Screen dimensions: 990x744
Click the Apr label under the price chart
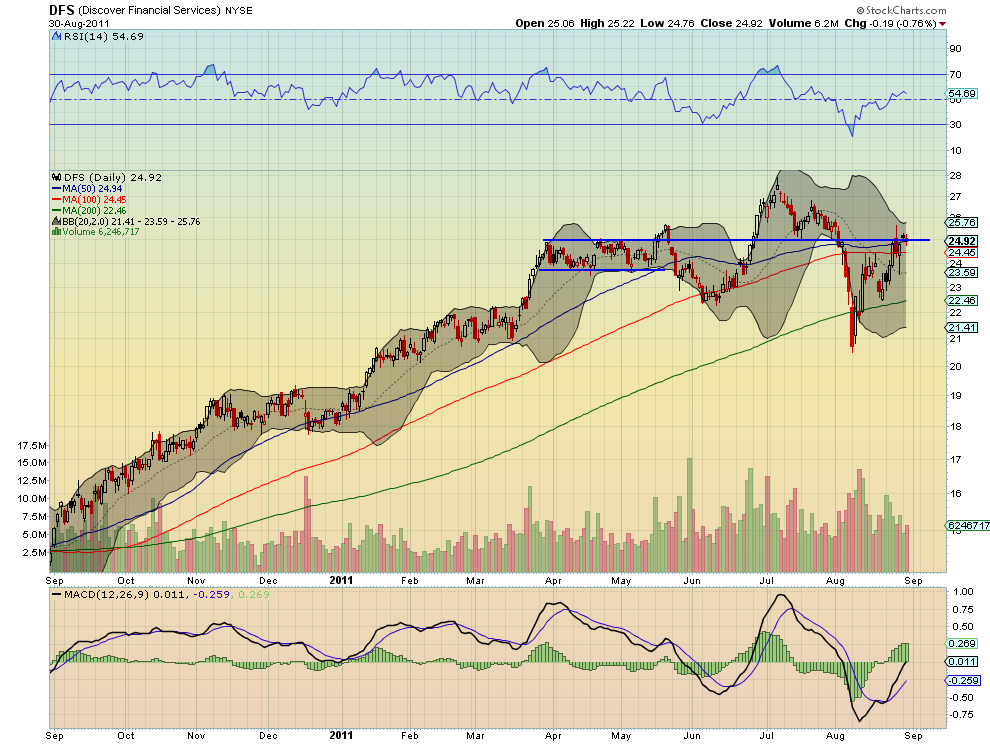[x=553, y=580]
